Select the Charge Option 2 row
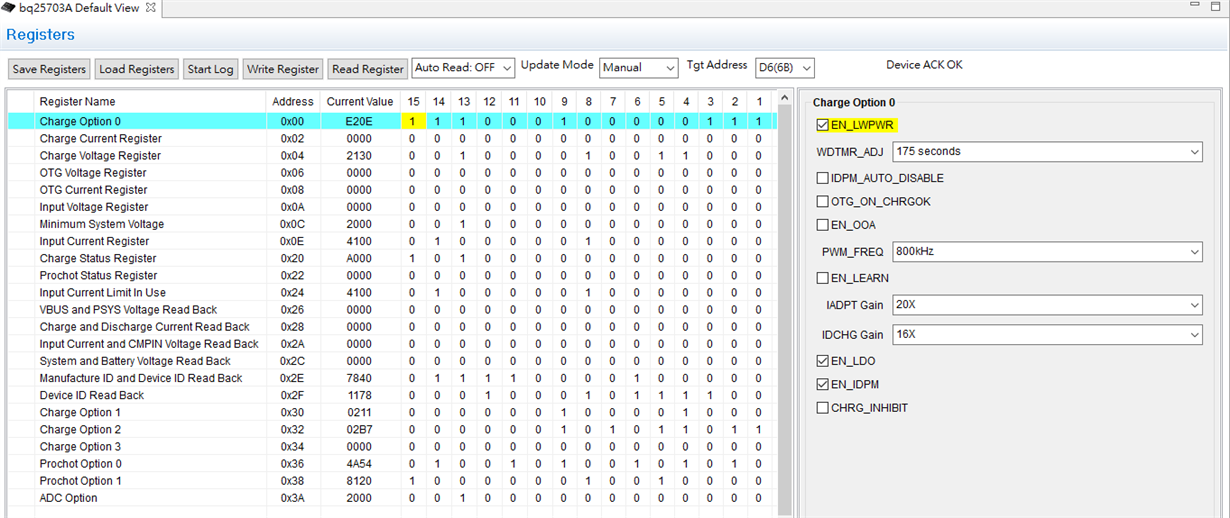 pos(391,429)
